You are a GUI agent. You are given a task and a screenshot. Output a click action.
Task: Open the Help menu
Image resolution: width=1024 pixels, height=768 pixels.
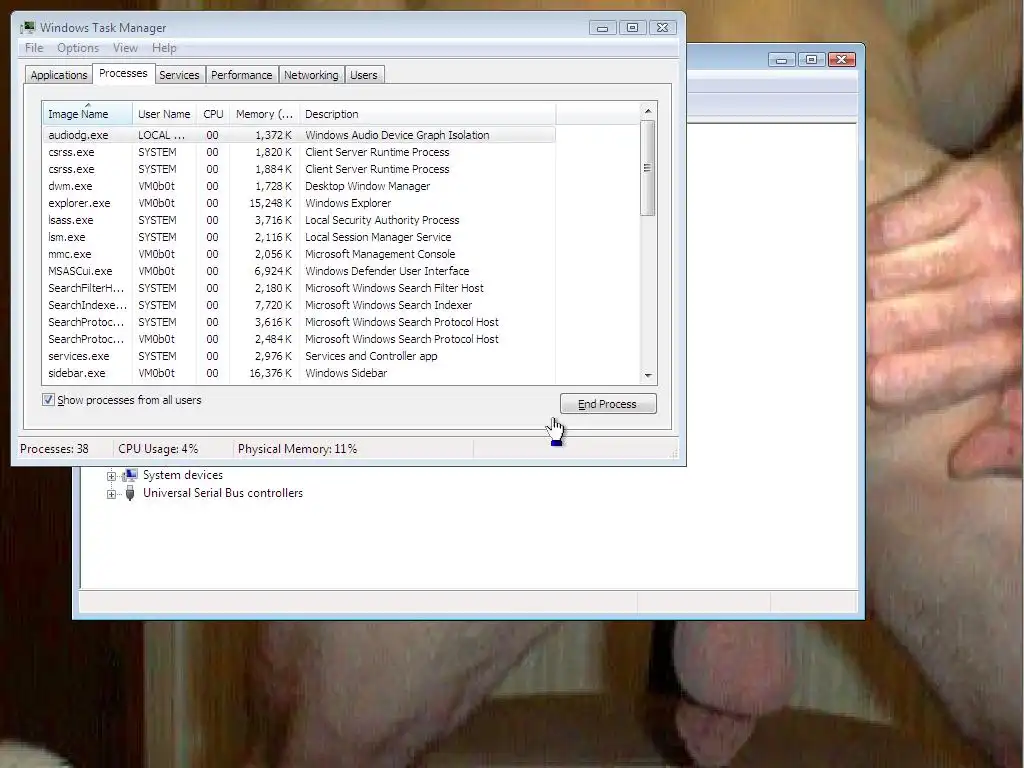(164, 48)
